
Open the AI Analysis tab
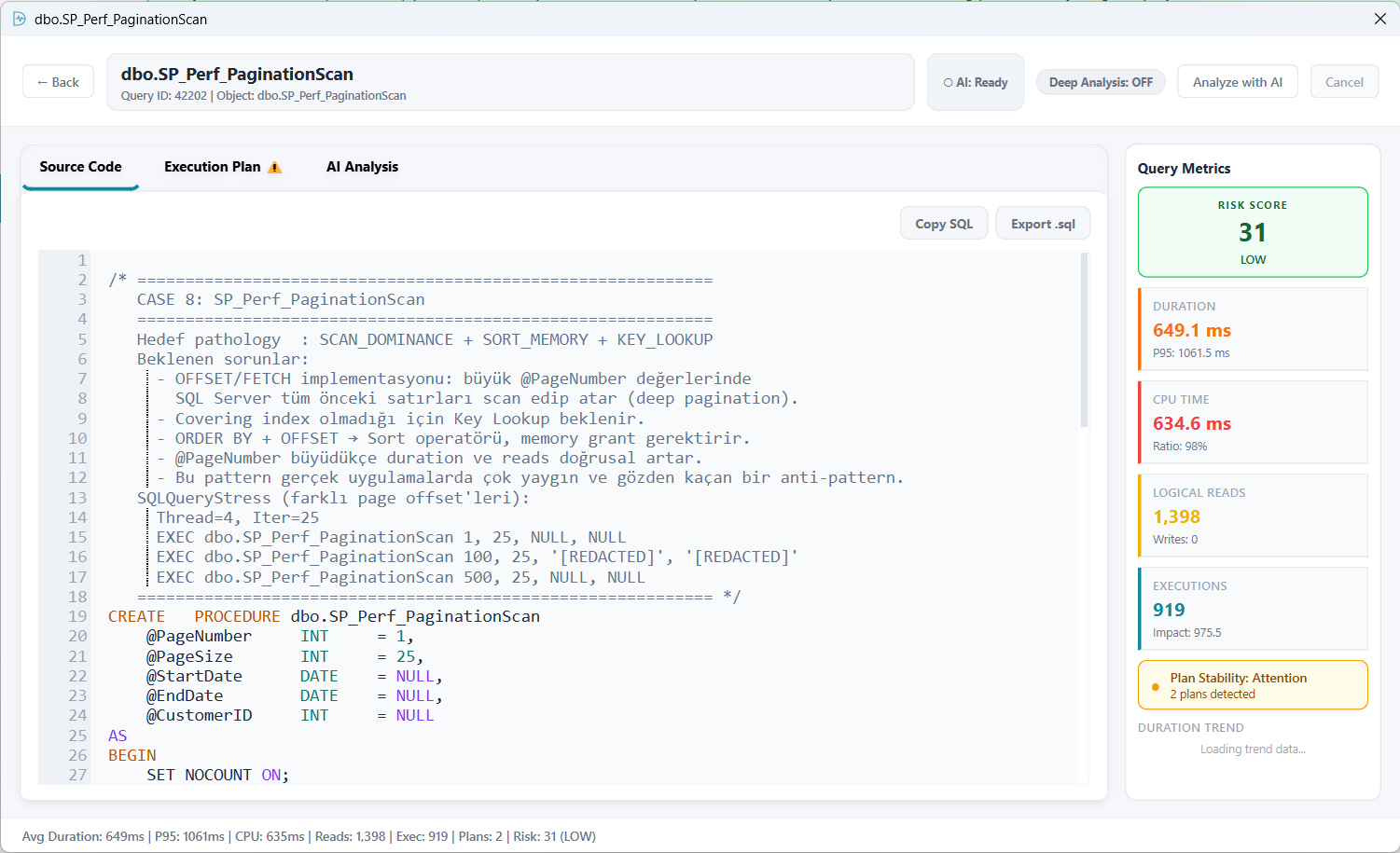point(362,167)
